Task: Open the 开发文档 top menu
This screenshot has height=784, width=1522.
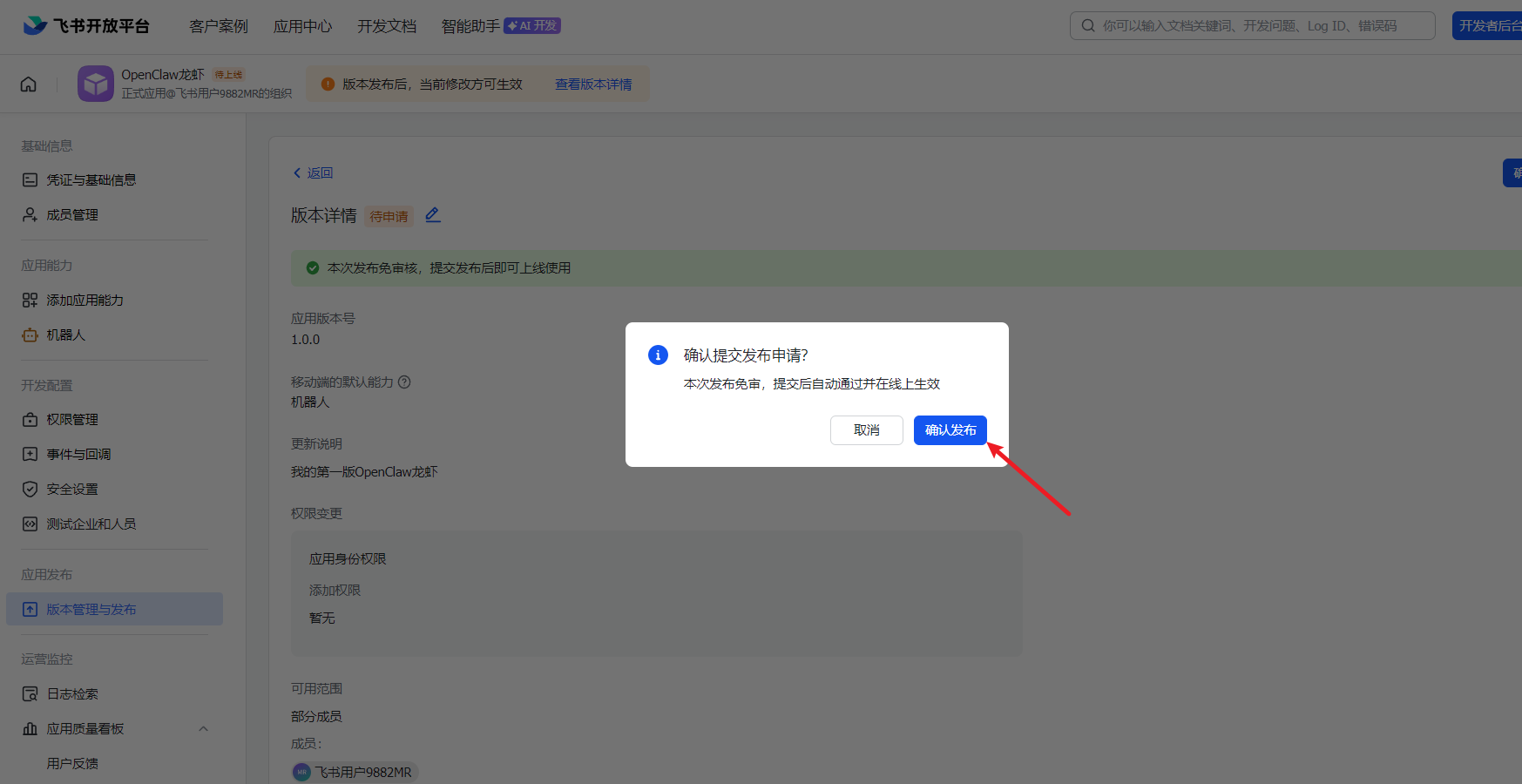Action: tap(387, 26)
